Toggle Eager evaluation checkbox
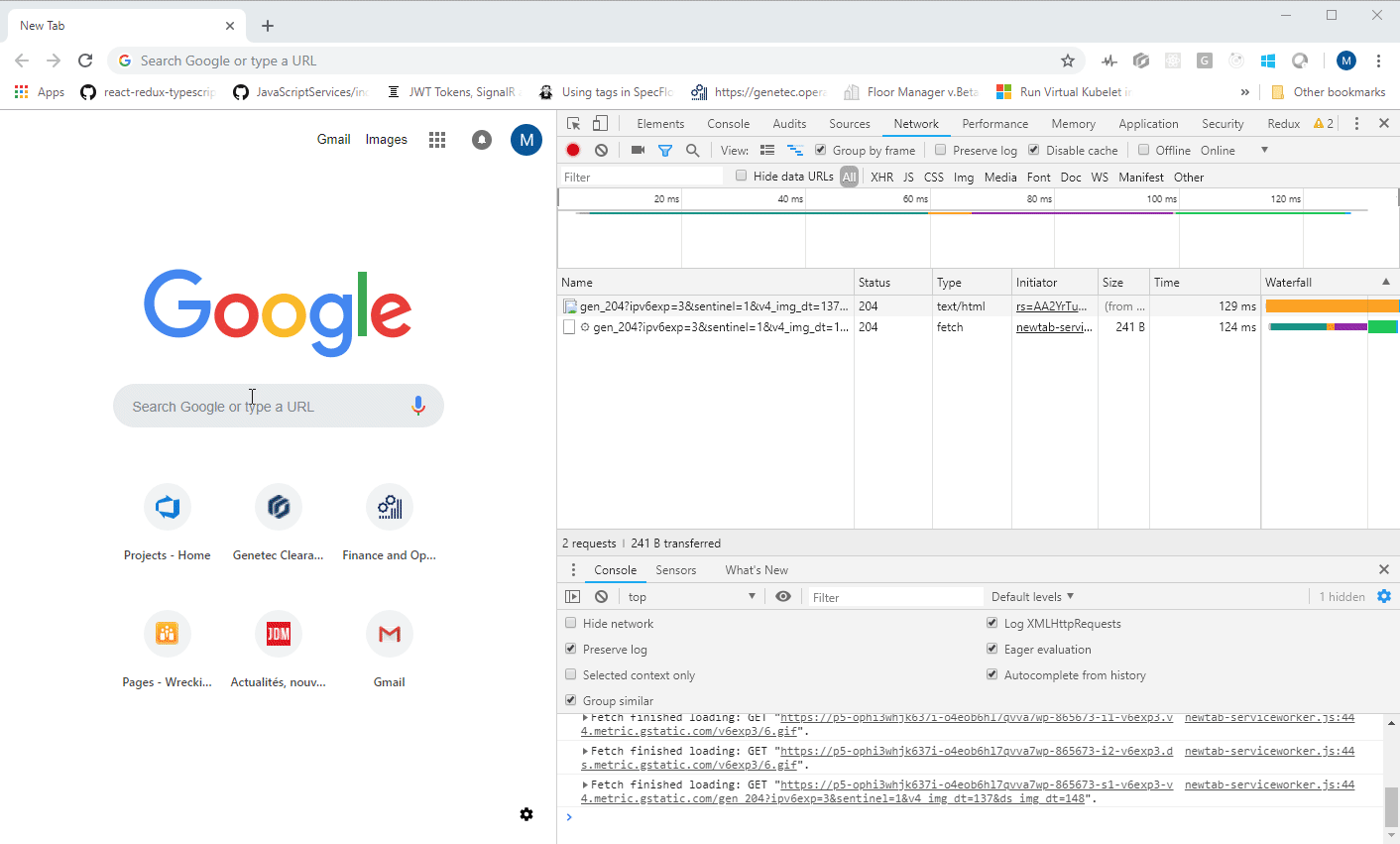 (x=992, y=649)
